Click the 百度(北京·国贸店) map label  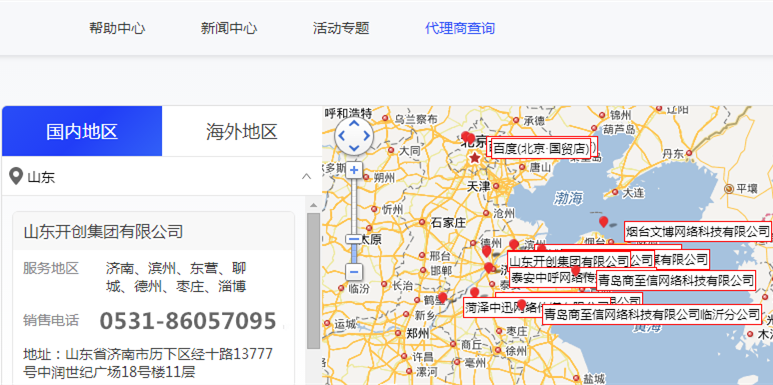[541, 148]
